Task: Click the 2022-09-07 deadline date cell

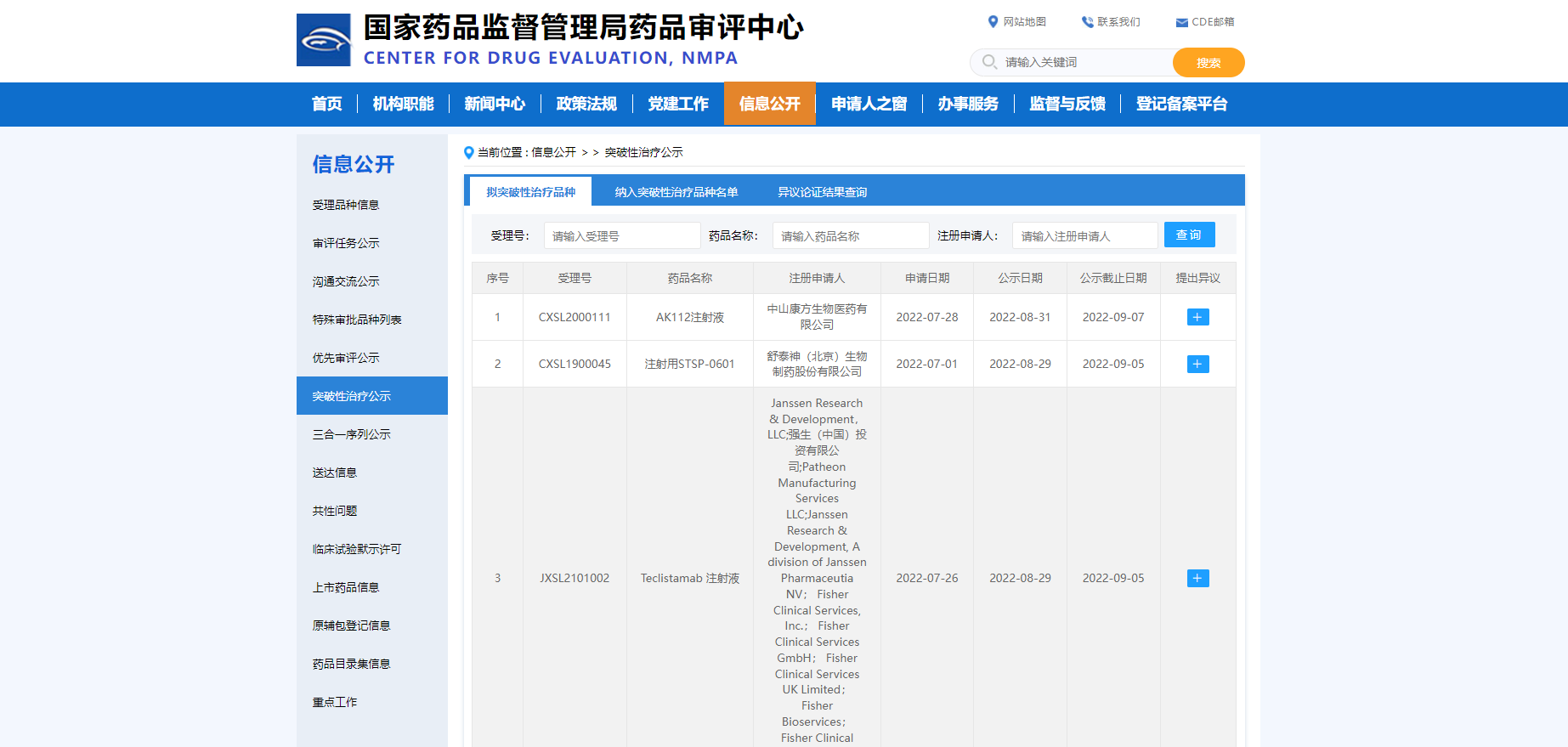Action: 1113,317
